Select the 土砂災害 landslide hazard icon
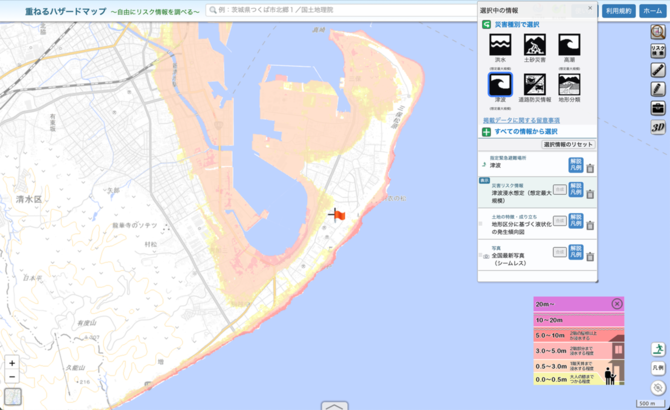670x410 pixels. pyautogui.click(x=534, y=45)
